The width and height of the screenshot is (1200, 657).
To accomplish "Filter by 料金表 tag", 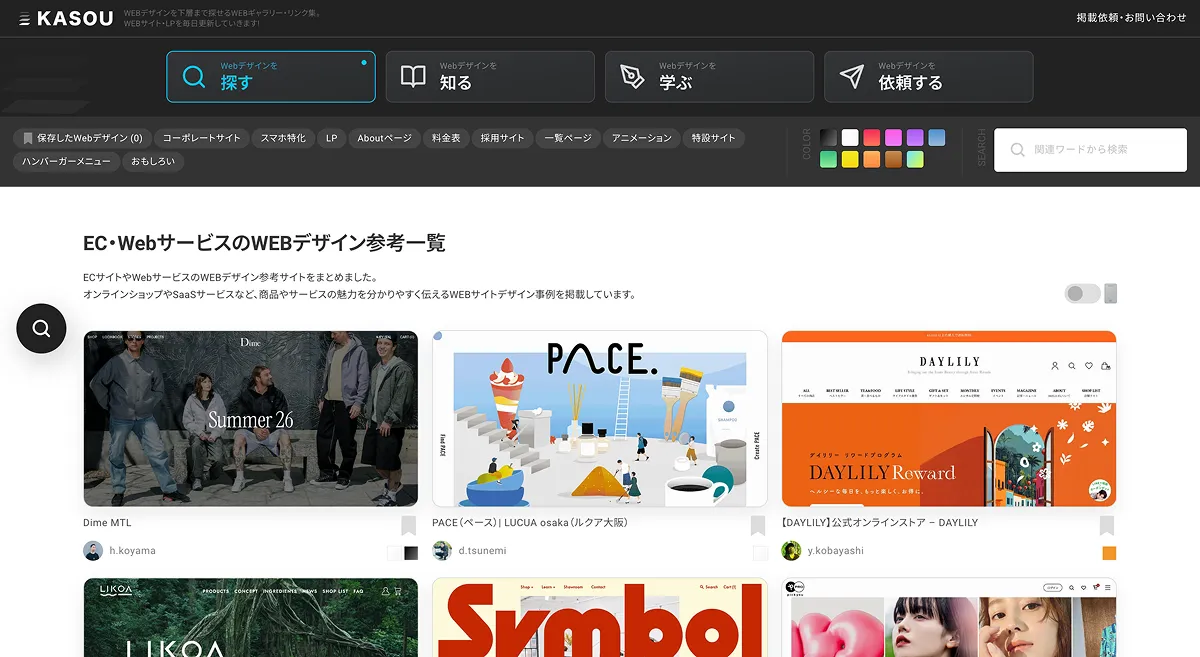I will coord(446,138).
